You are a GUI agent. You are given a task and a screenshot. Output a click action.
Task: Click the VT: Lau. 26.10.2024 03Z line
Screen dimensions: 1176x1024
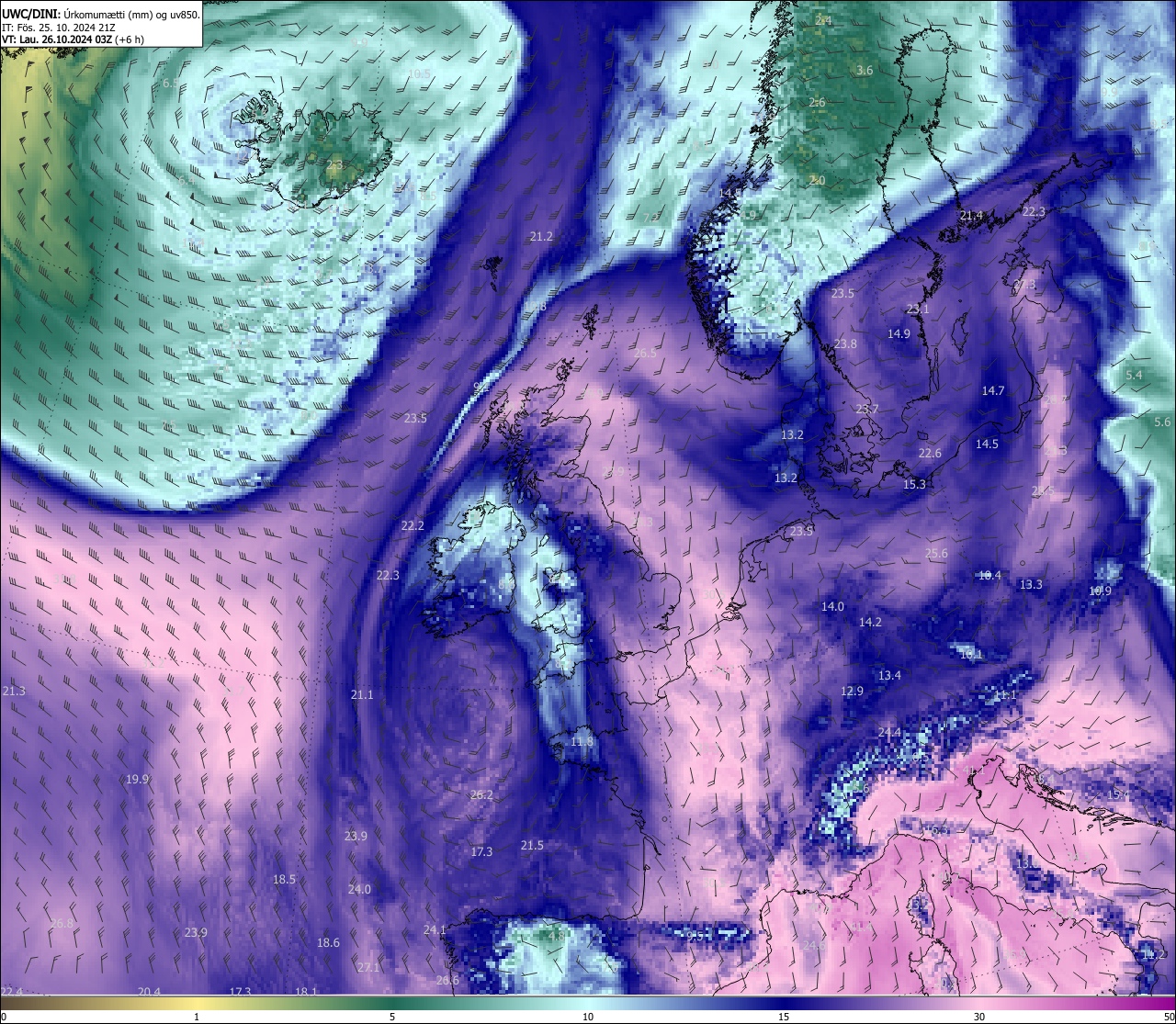tap(73, 39)
